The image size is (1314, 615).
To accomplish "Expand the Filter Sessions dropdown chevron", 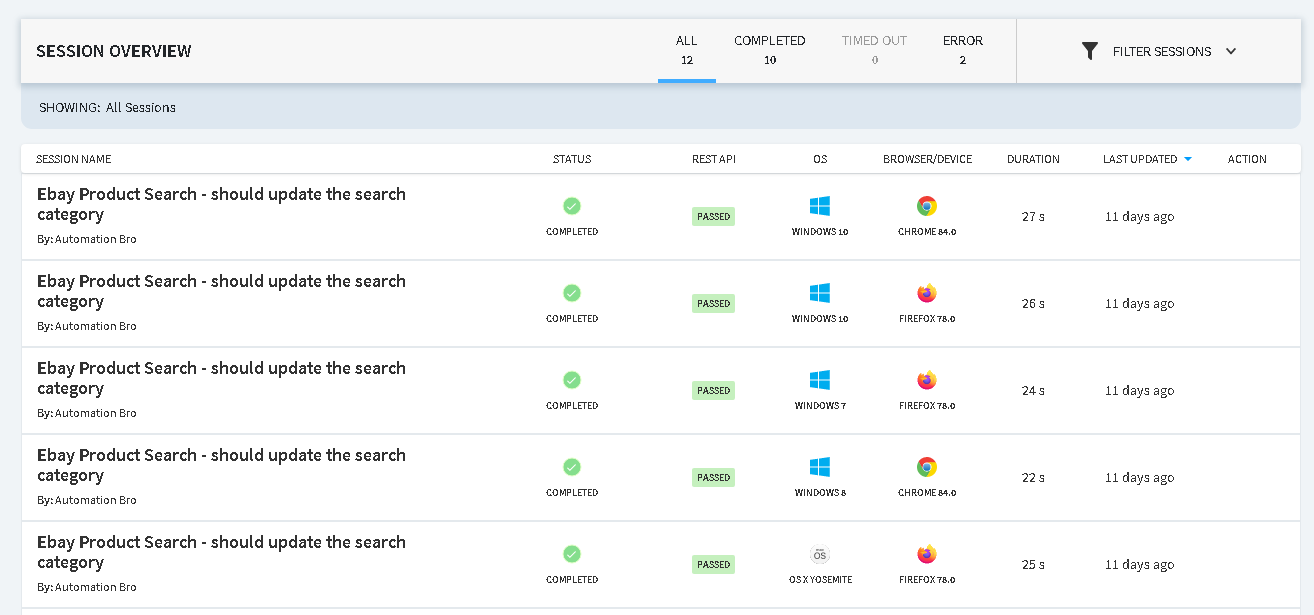I will click(x=1231, y=51).
